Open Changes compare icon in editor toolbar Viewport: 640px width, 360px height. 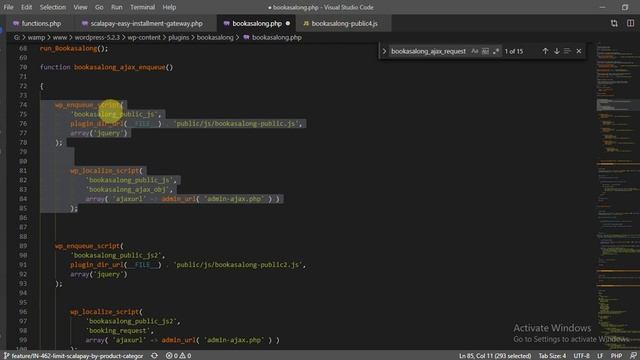(x=614, y=24)
